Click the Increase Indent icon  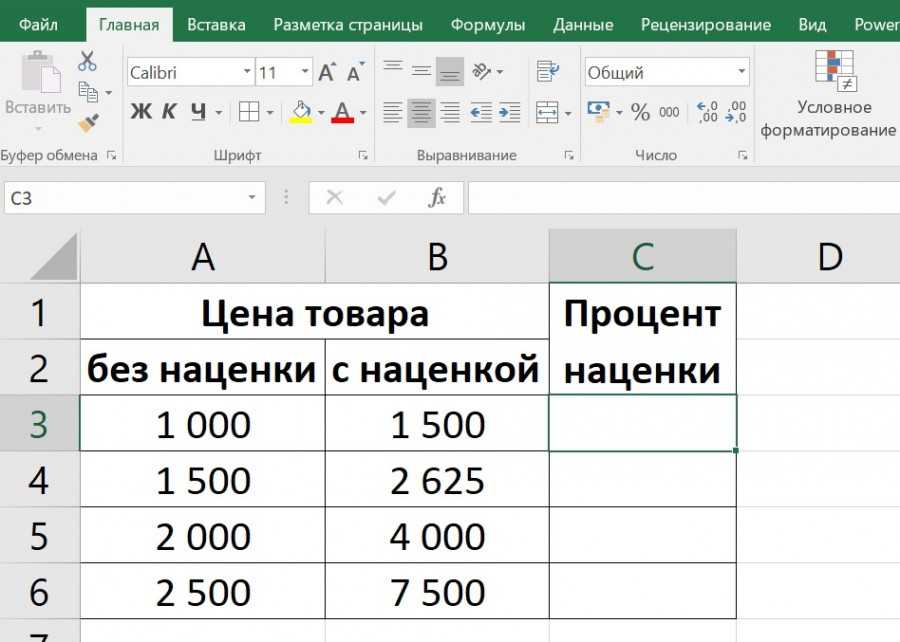(x=509, y=112)
